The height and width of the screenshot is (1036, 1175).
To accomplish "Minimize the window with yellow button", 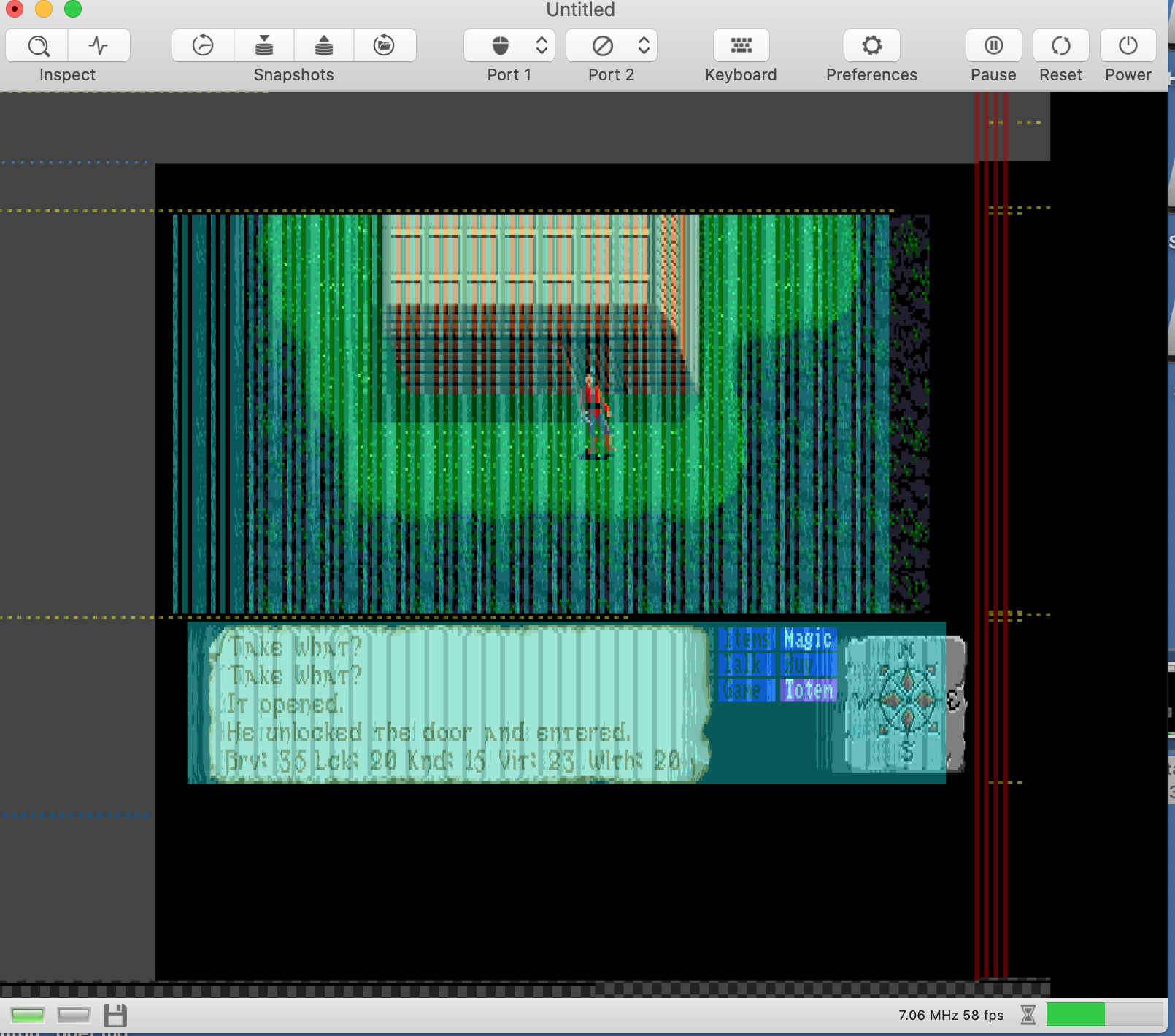I will click(44, 9).
